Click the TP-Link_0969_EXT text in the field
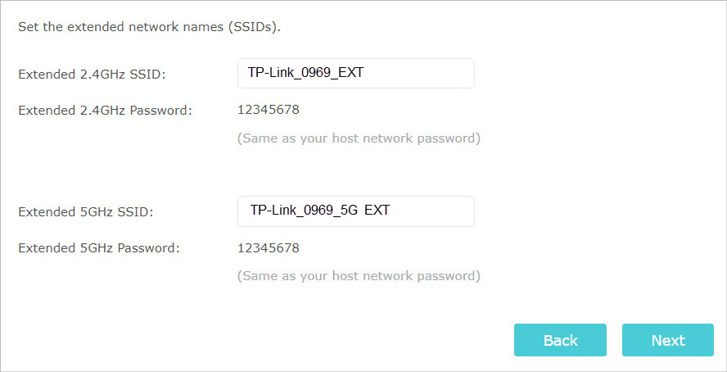The image size is (727, 372). click(x=306, y=72)
